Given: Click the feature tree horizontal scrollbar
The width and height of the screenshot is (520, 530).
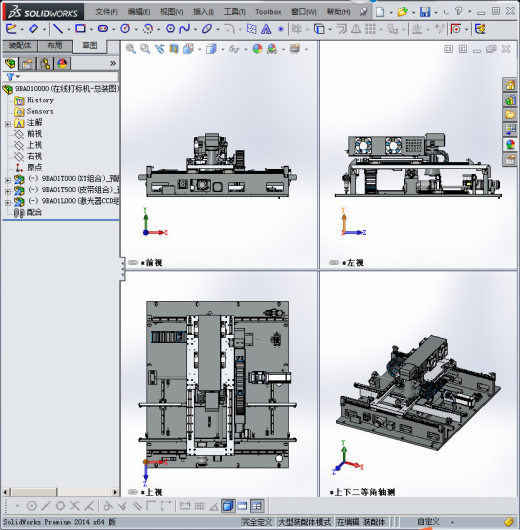Looking at the screenshot, I should click(x=60, y=492).
